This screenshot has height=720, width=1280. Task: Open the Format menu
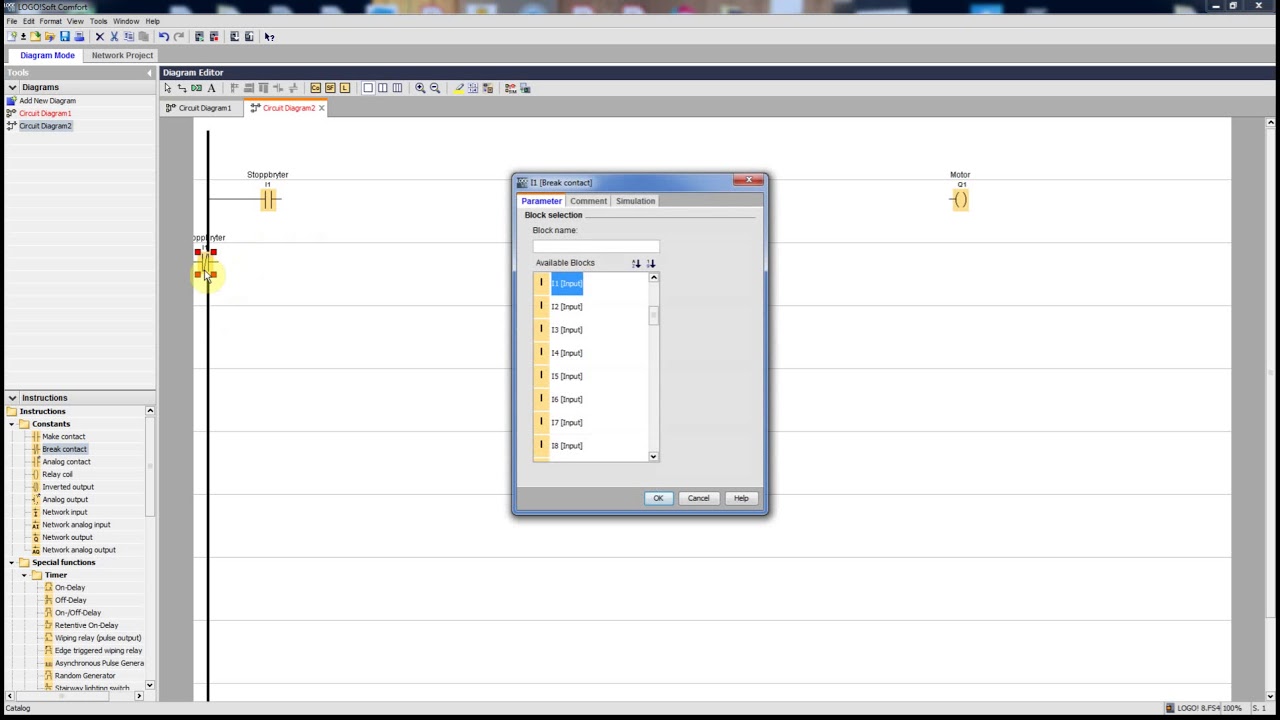click(x=50, y=21)
